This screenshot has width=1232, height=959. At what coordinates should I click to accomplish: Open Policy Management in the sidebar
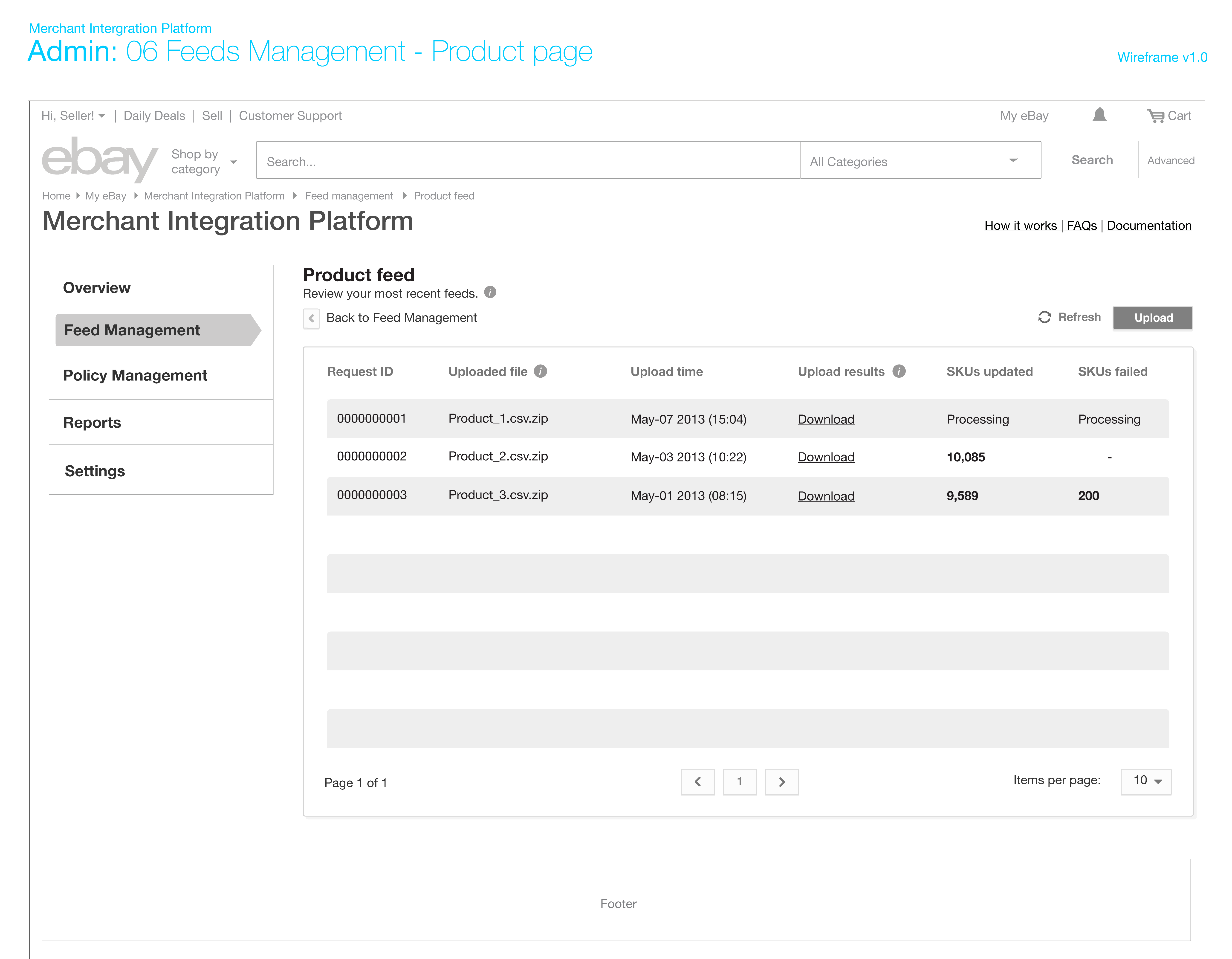coord(161,376)
